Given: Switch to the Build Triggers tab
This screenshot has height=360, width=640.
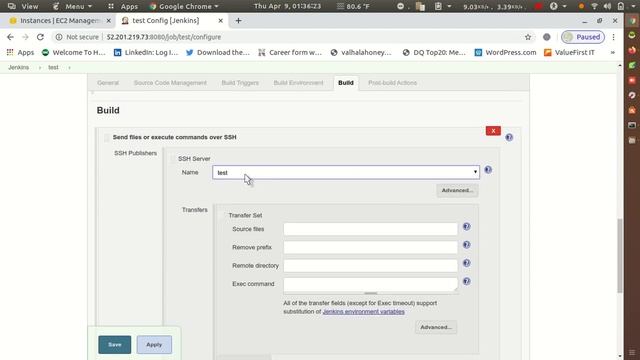Looking at the screenshot, I should pyautogui.click(x=240, y=83).
